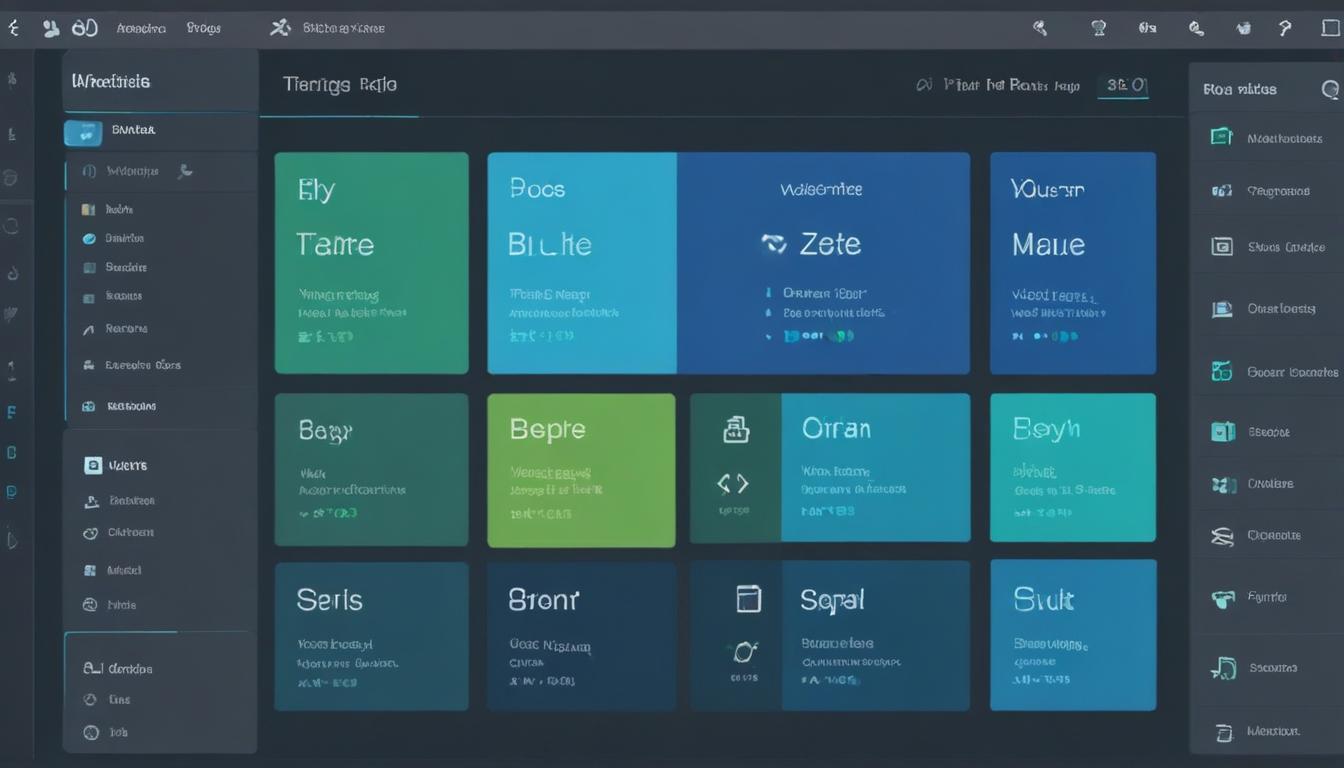Collapse the AI section at the sidebar bottom
This screenshot has height=768, width=1344.
118,668
